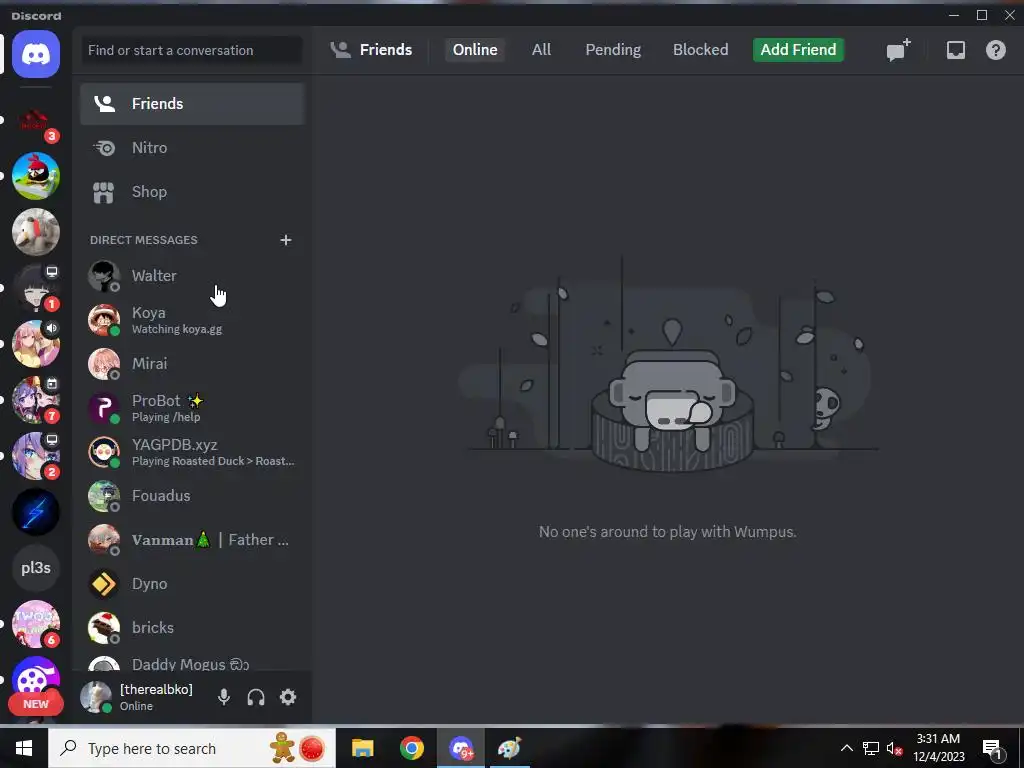Open the pink-haired anime server with speaker badge
The image size is (1024, 768).
click(x=36, y=344)
